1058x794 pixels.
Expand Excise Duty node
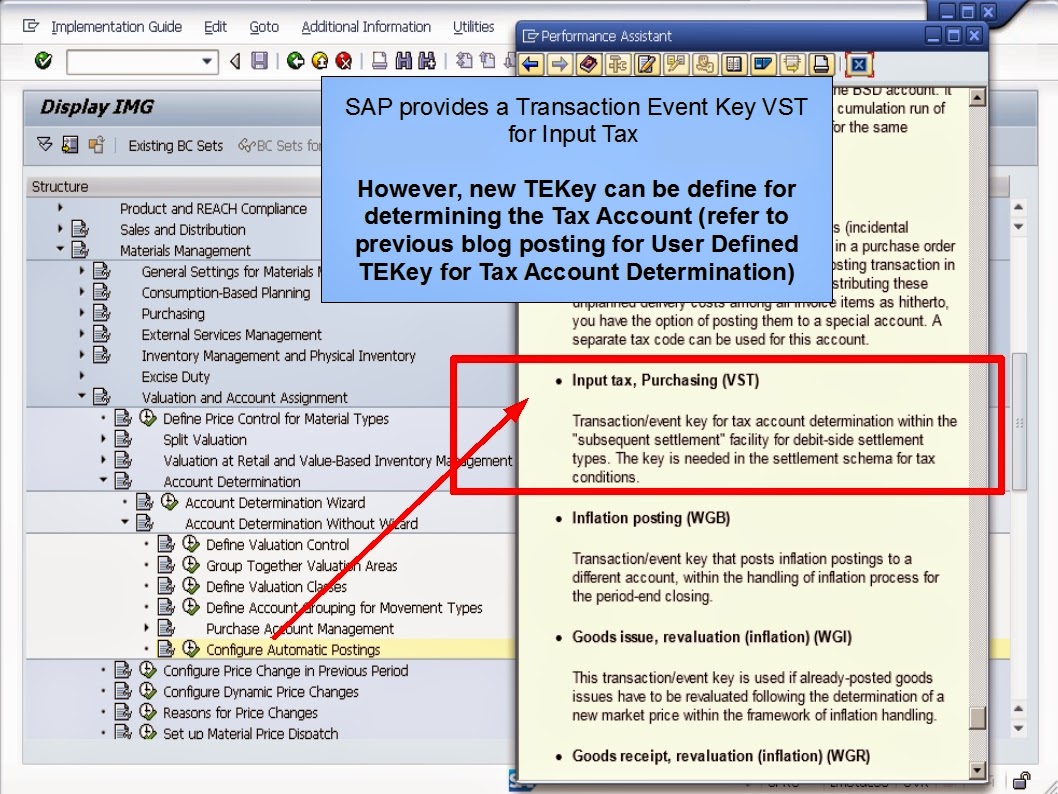[82, 376]
